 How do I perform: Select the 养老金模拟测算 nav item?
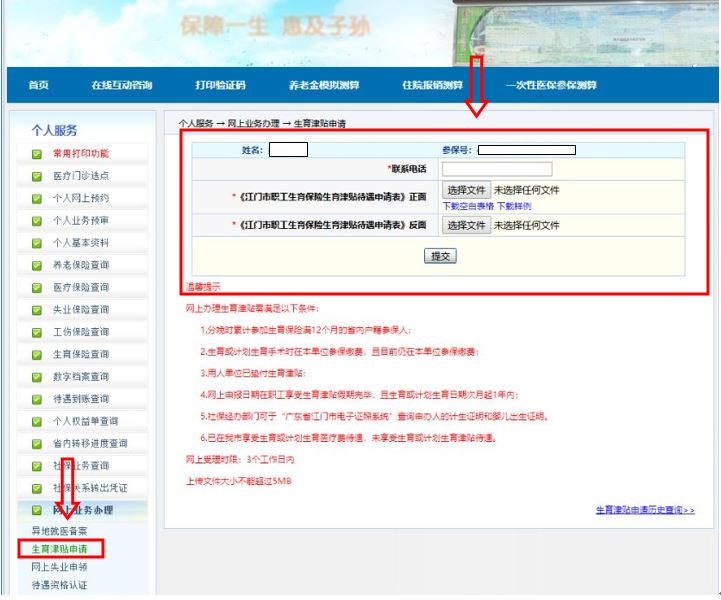click(324, 85)
